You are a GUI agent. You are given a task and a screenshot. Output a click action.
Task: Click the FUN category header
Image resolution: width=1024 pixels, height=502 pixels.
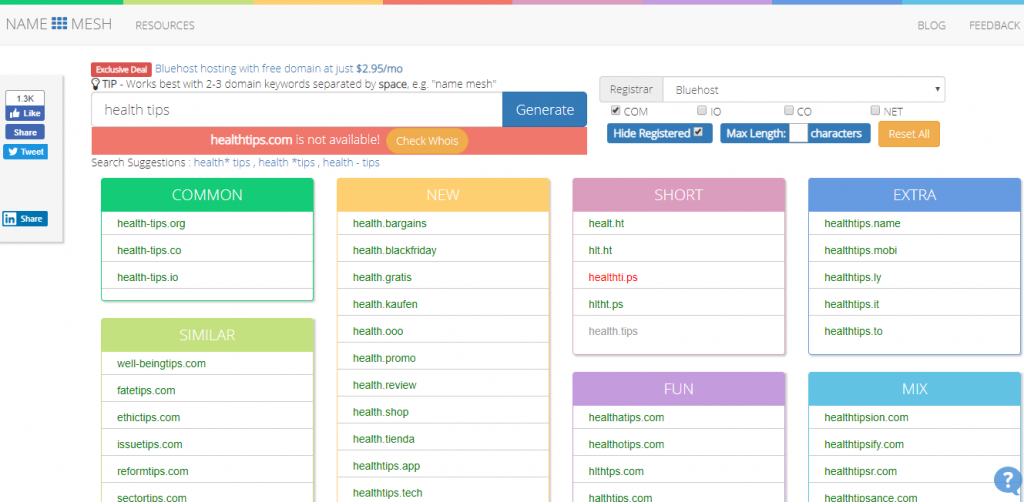679,389
